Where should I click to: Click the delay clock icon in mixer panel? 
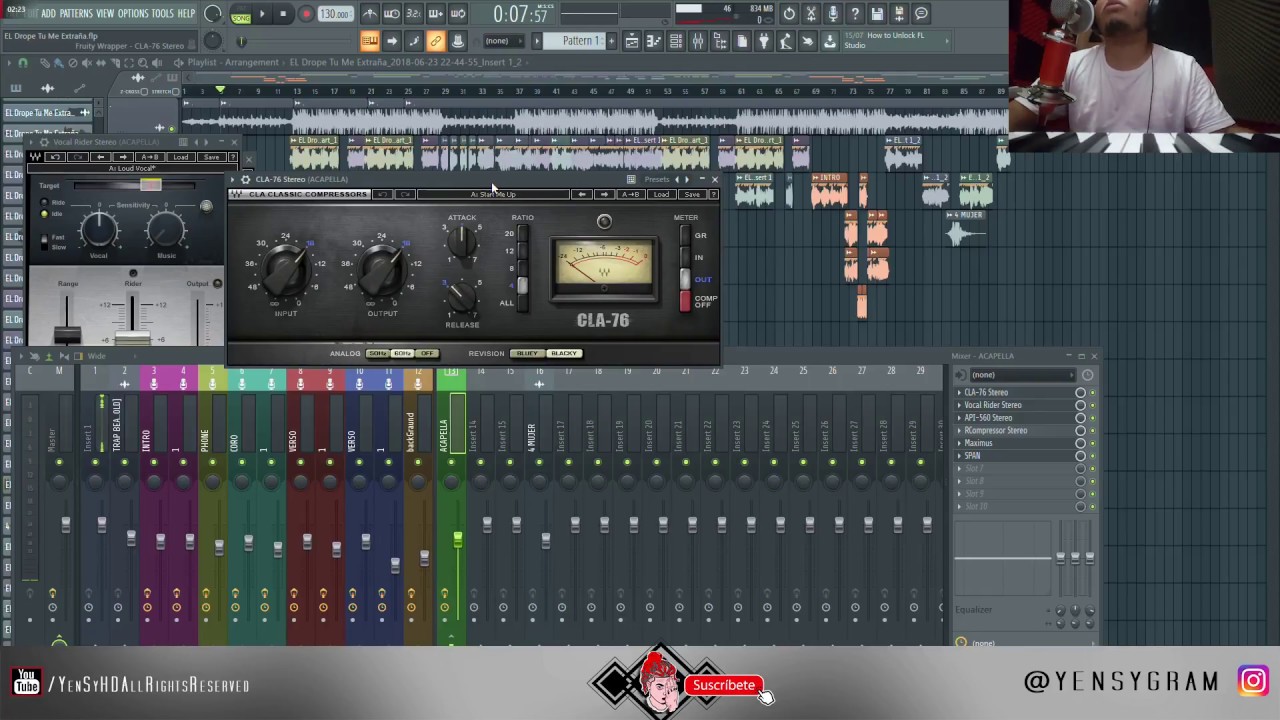point(1087,375)
